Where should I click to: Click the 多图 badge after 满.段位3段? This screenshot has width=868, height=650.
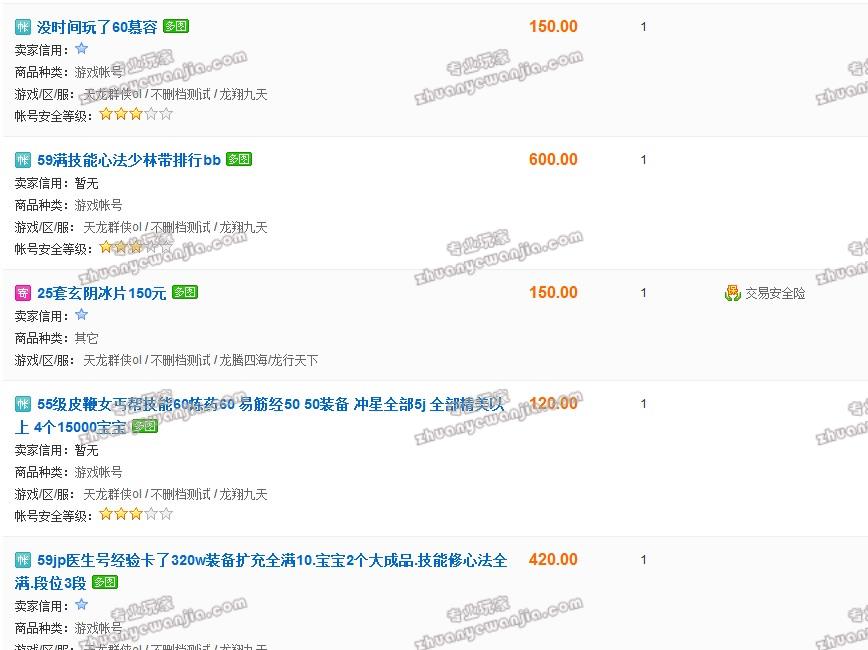[105, 582]
